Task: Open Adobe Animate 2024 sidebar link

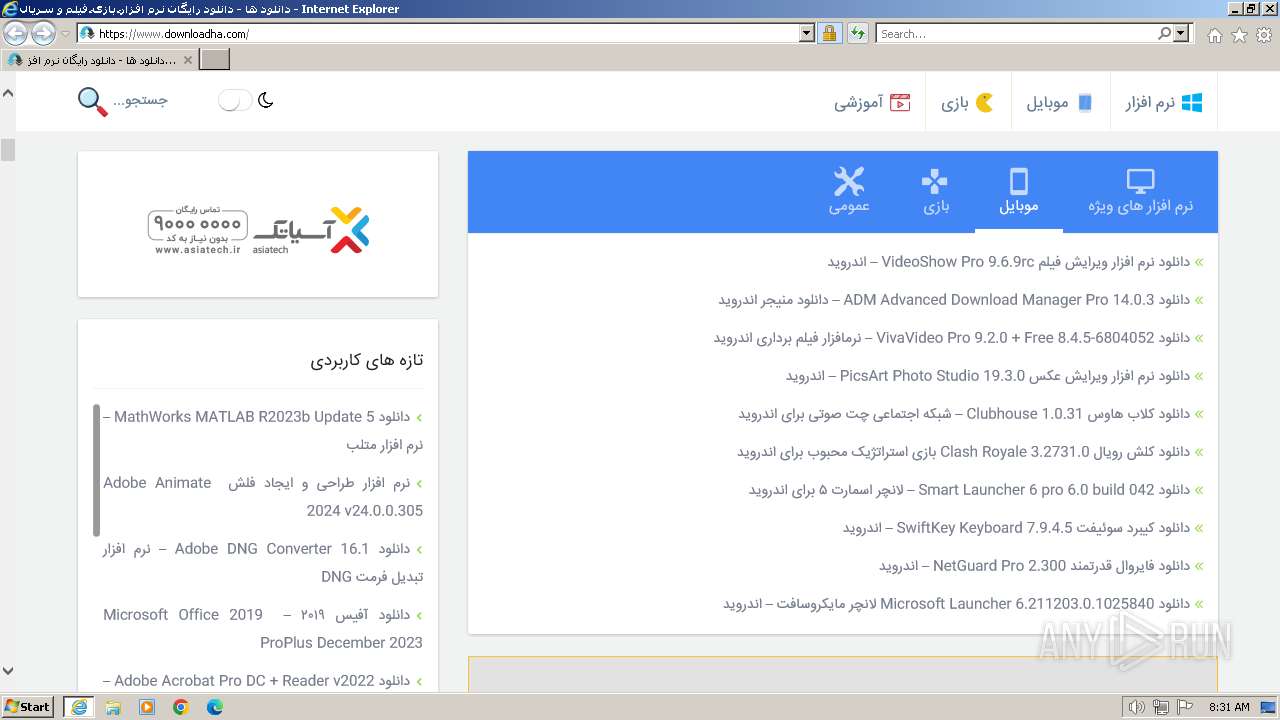Action: 262,496
